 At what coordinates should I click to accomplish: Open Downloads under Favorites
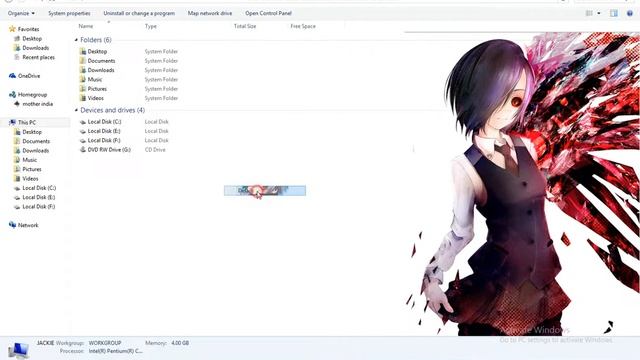tap(36, 48)
